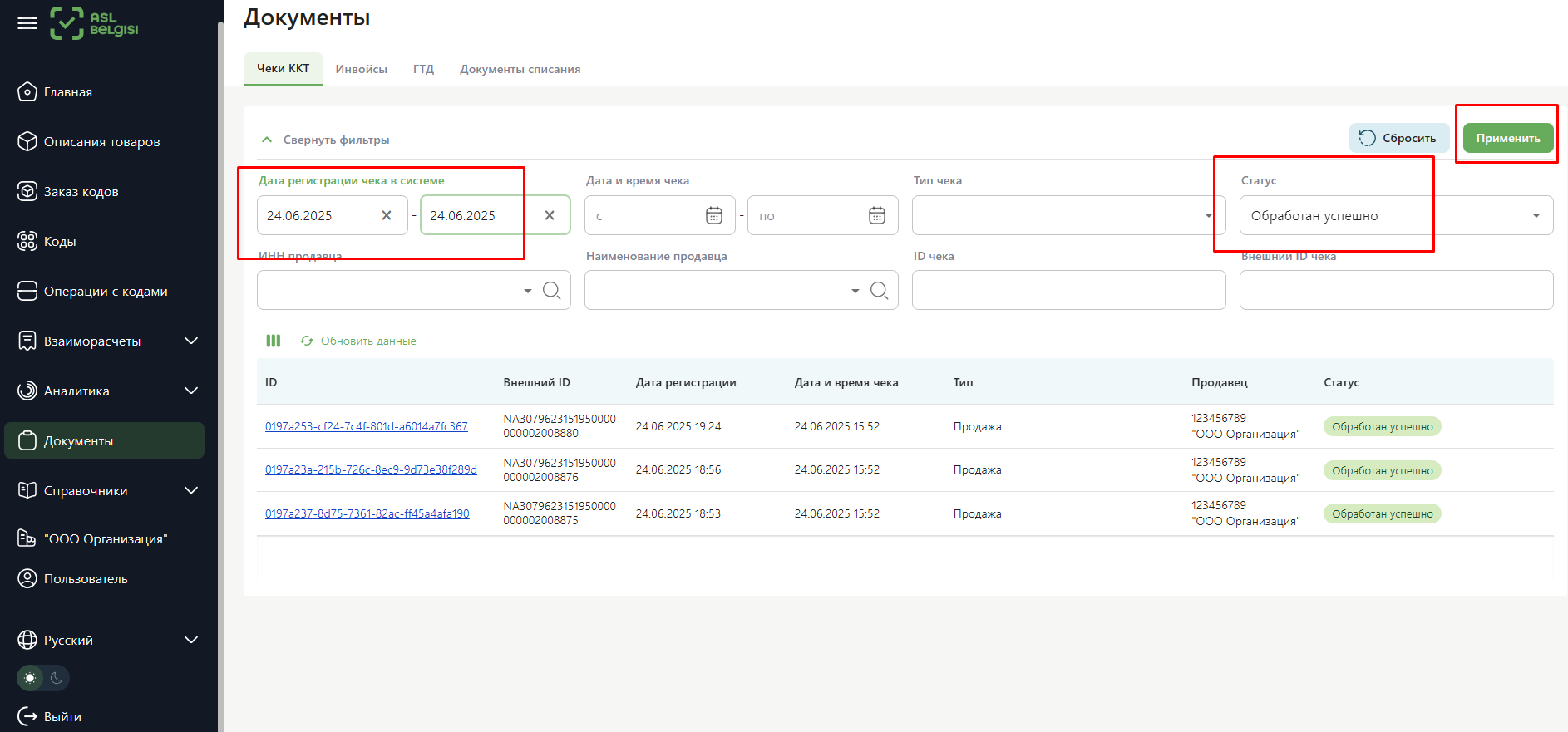Click the Выйти logout icon

pyautogui.click(x=27, y=716)
